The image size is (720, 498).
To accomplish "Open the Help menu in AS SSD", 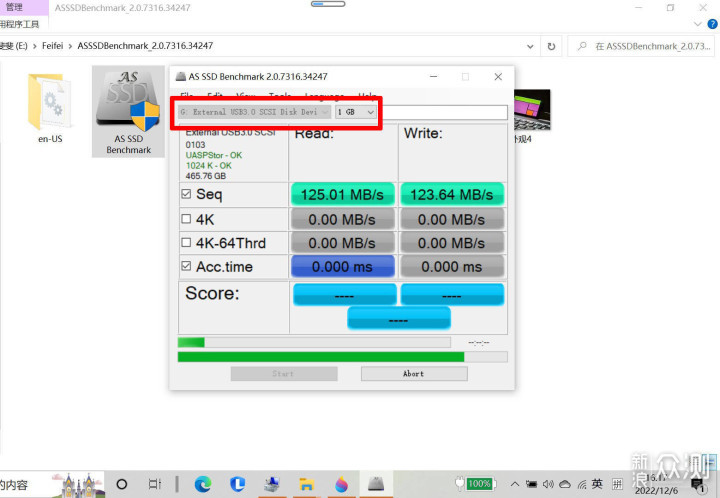I will (x=367, y=96).
